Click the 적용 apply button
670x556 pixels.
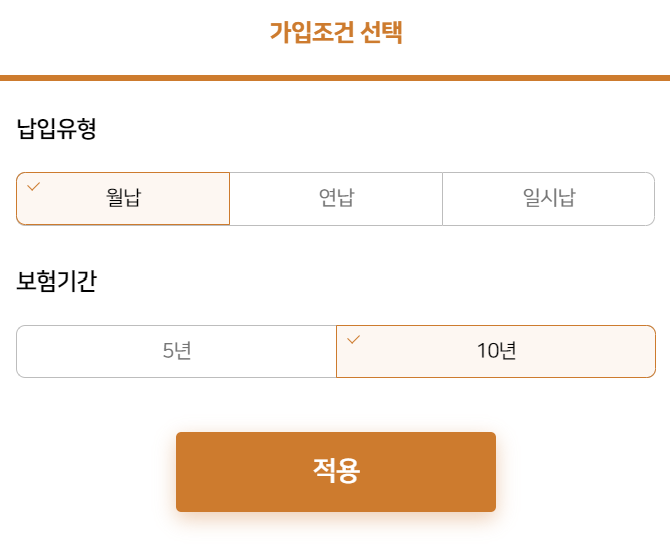pos(336,472)
